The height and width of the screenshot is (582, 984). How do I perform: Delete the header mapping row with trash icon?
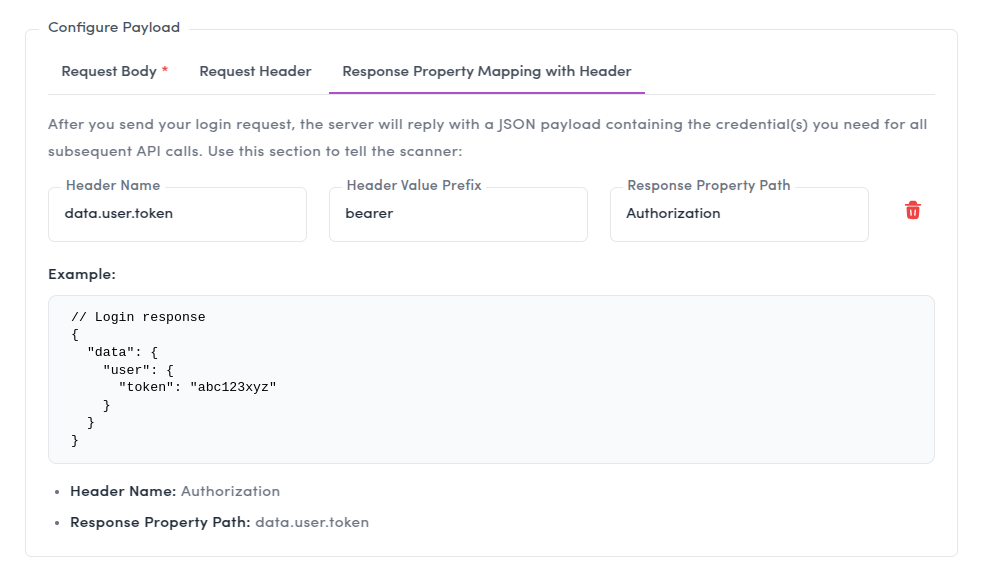(x=912, y=211)
